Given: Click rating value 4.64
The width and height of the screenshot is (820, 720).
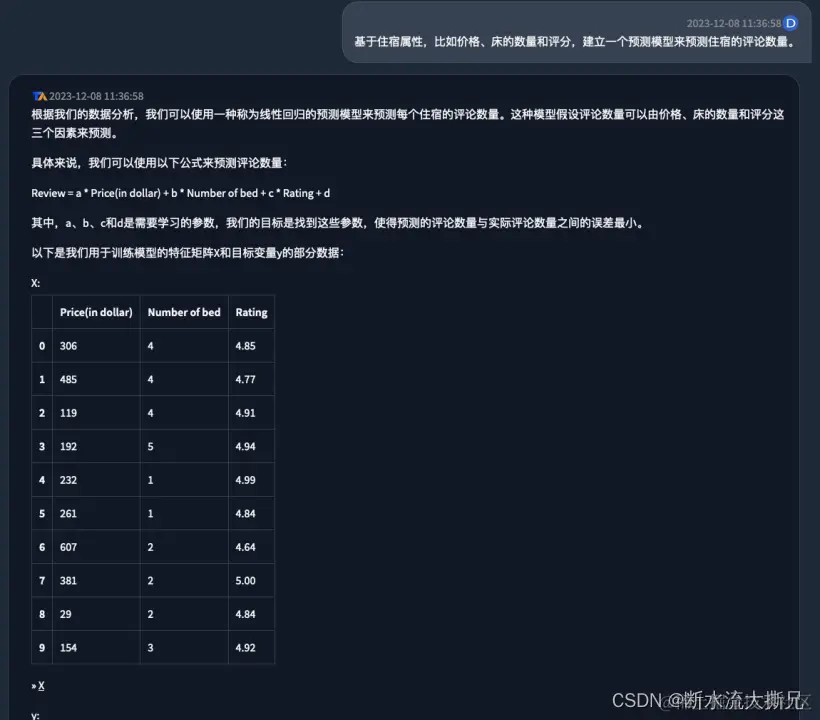Looking at the screenshot, I should [x=245, y=547].
